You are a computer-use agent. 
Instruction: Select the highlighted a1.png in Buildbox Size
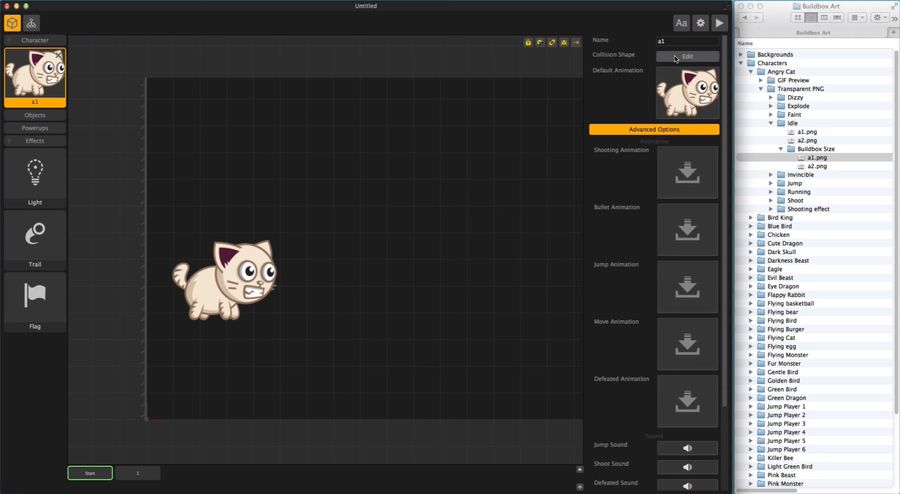click(815, 157)
